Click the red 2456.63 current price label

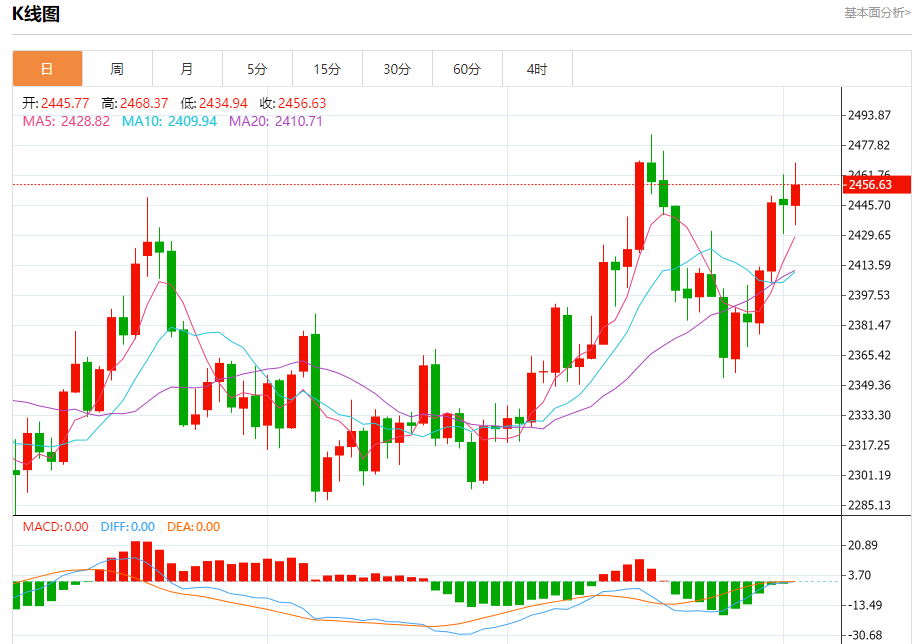coord(876,184)
